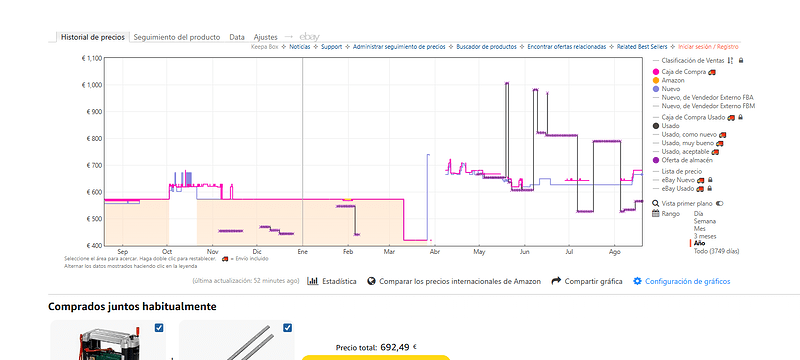Open the Noticias link
Screen dimensions: 800x360
299,47
